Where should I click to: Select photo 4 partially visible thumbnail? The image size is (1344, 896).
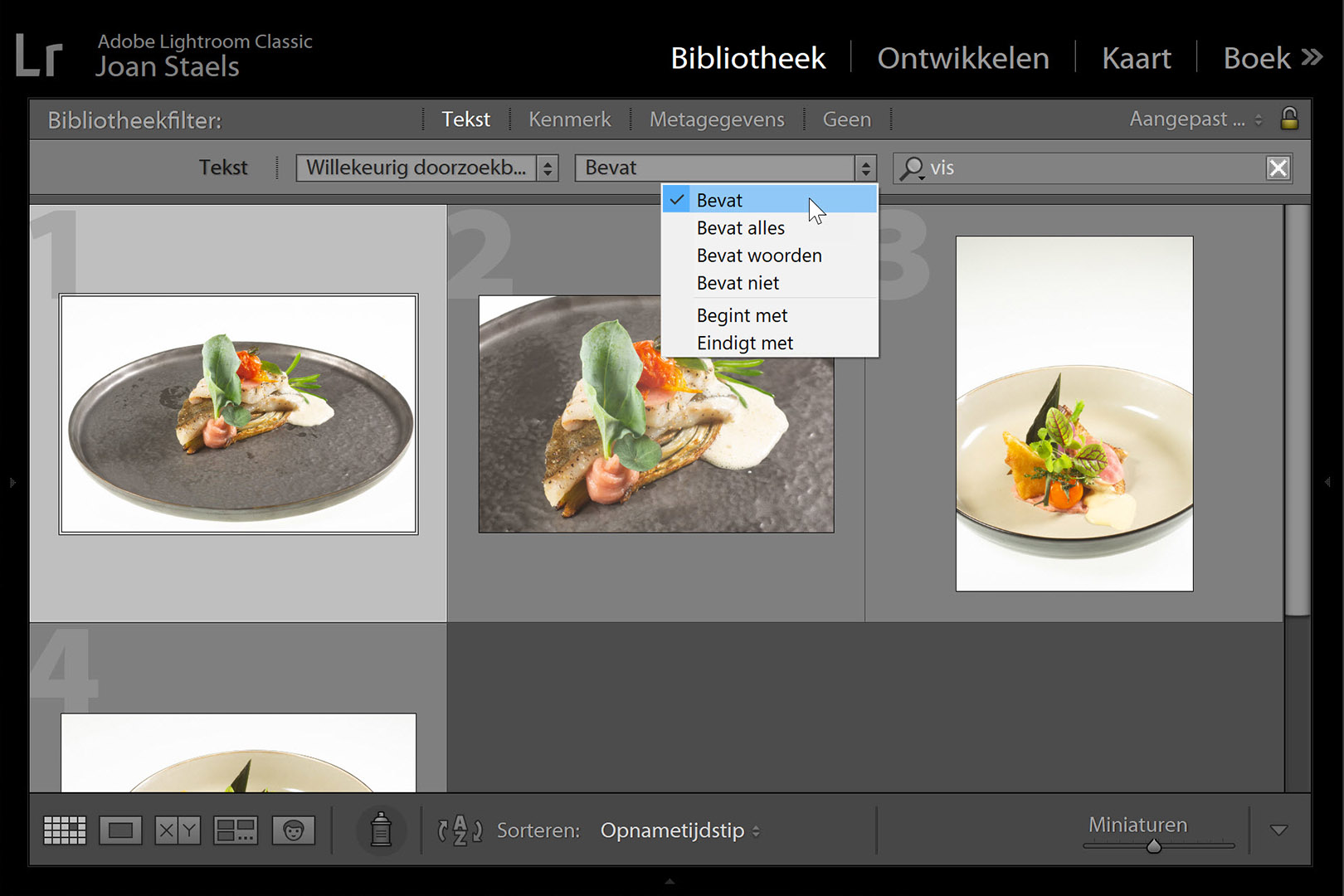[238, 752]
